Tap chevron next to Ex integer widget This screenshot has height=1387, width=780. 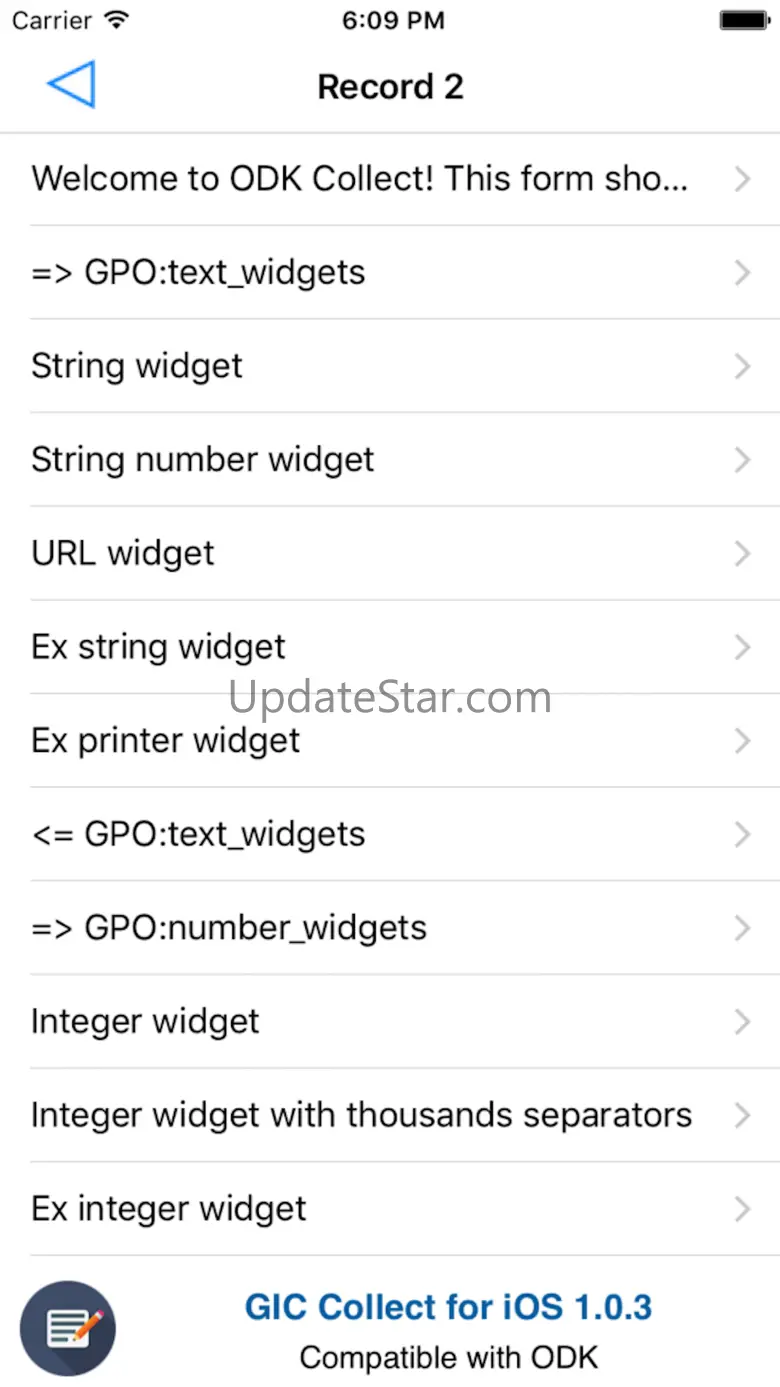click(742, 1209)
